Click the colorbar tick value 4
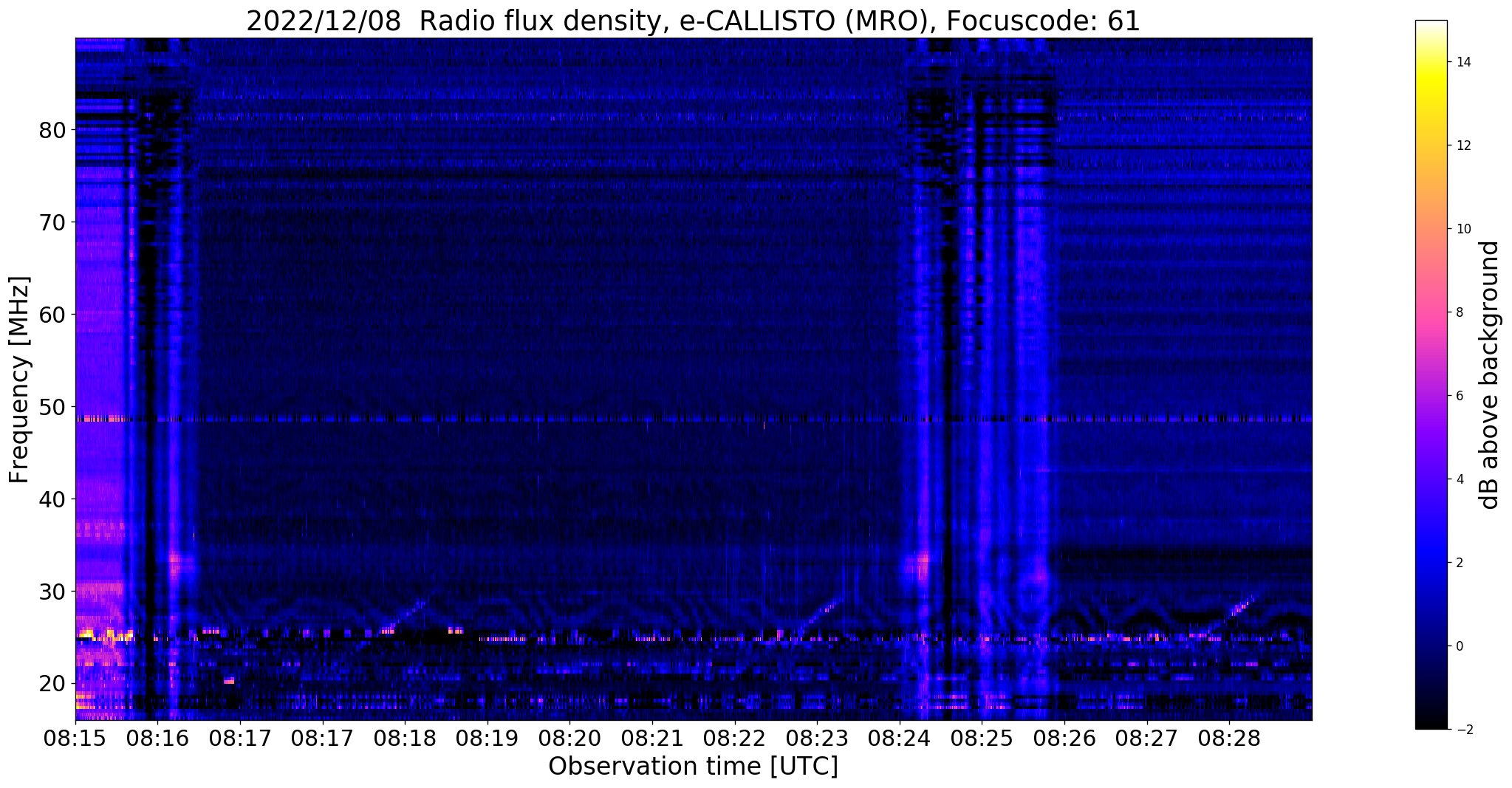 tap(1460, 479)
